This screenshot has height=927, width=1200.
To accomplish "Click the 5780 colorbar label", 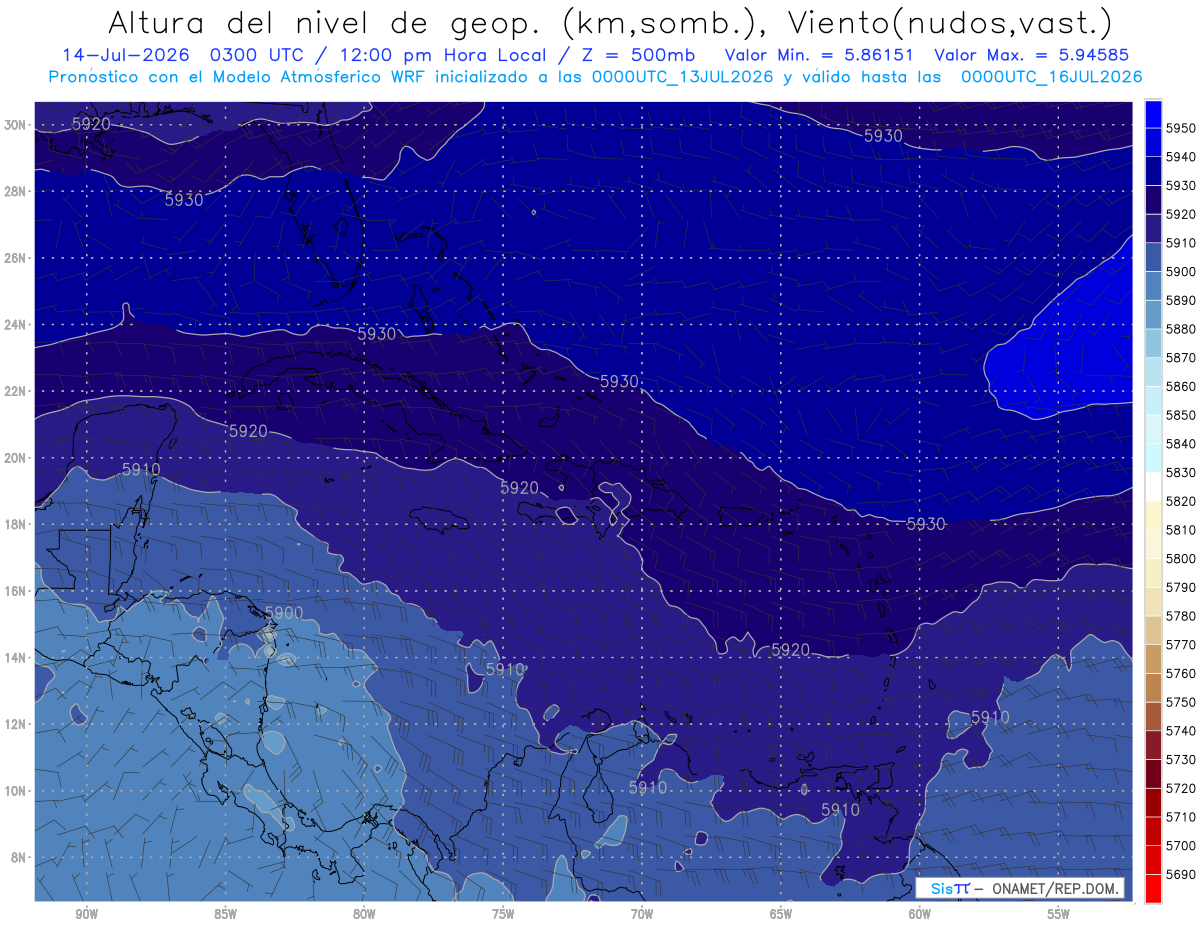I will 1182,616.
